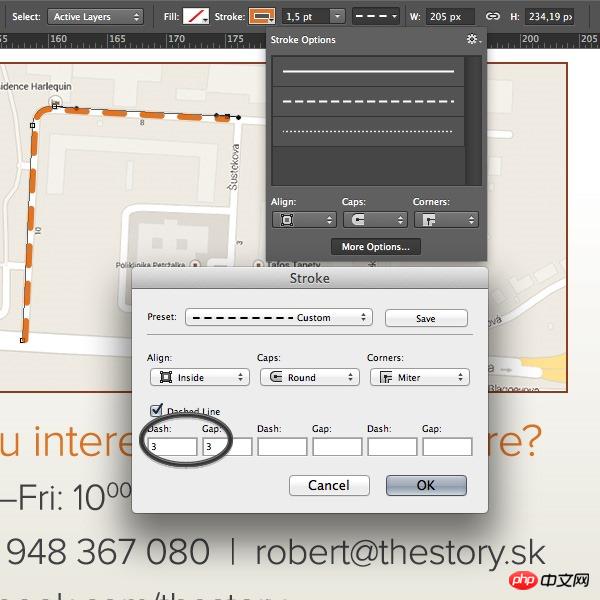
Task: Click the first Gap input field
Action: click(227, 447)
